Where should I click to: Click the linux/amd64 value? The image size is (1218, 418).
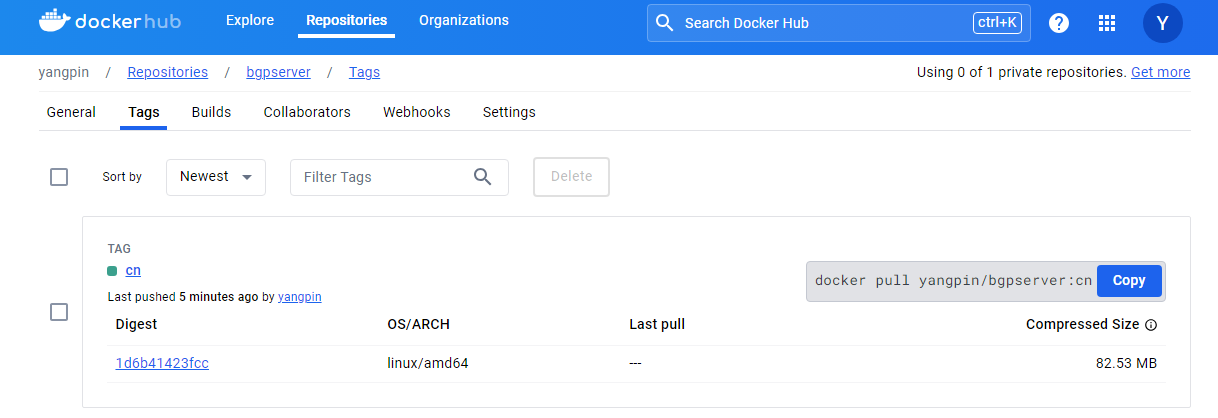click(428, 363)
